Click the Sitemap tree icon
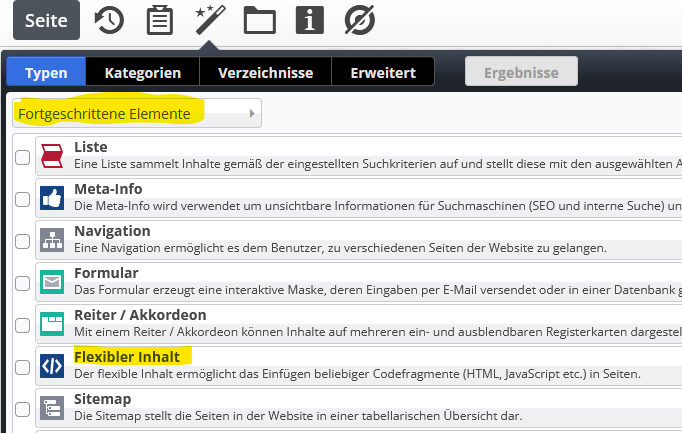The height and width of the screenshot is (433, 682). point(52,408)
